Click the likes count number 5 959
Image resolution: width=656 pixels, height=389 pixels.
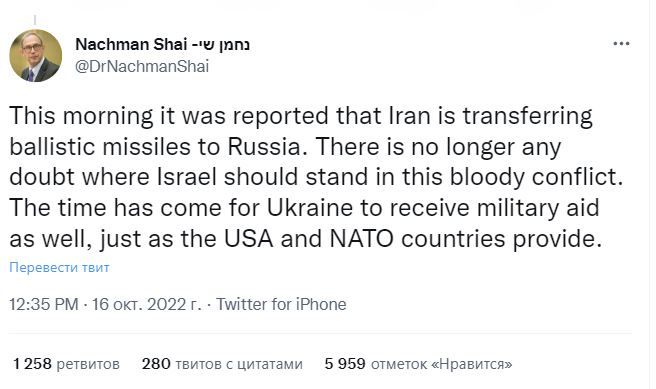pyautogui.click(x=345, y=364)
